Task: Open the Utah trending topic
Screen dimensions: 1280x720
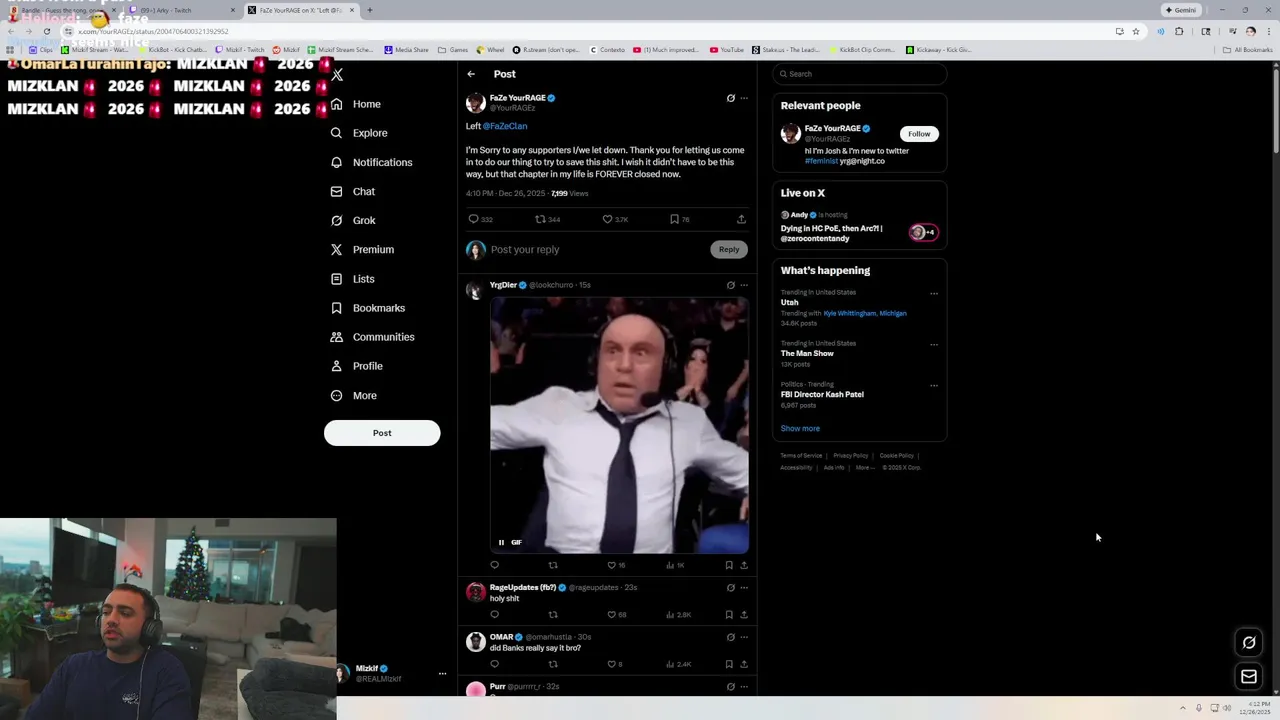Action: (790, 303)
